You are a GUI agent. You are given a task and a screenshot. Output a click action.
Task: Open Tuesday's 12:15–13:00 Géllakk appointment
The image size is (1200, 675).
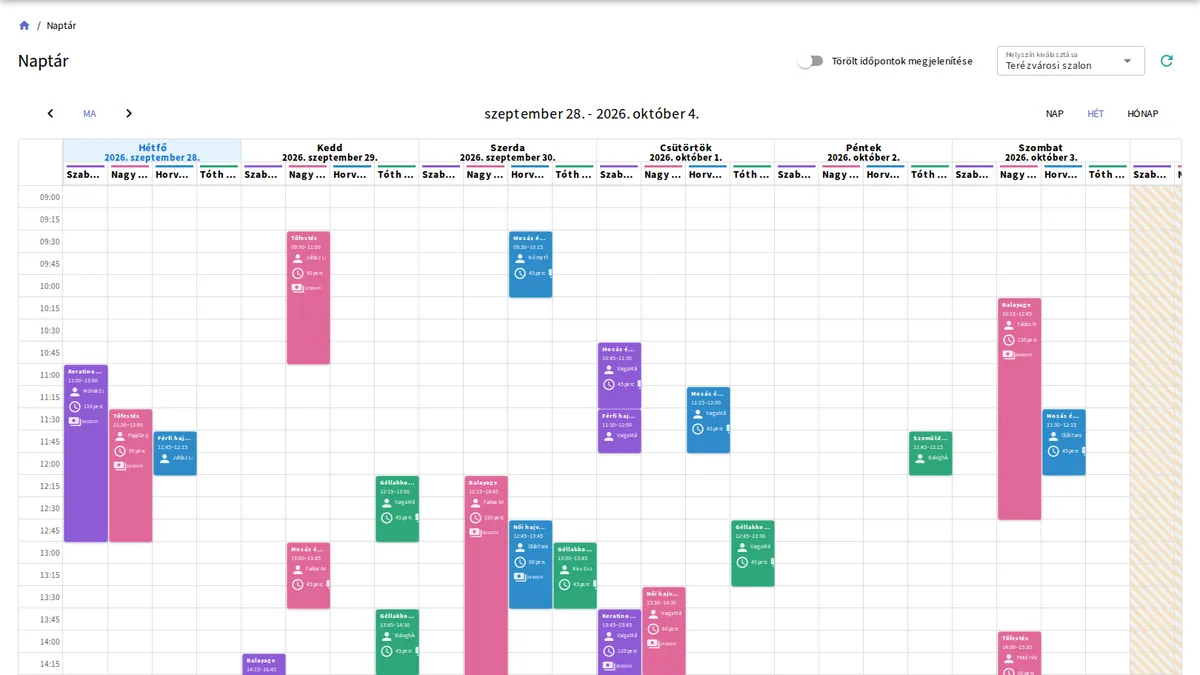point(397,509)
